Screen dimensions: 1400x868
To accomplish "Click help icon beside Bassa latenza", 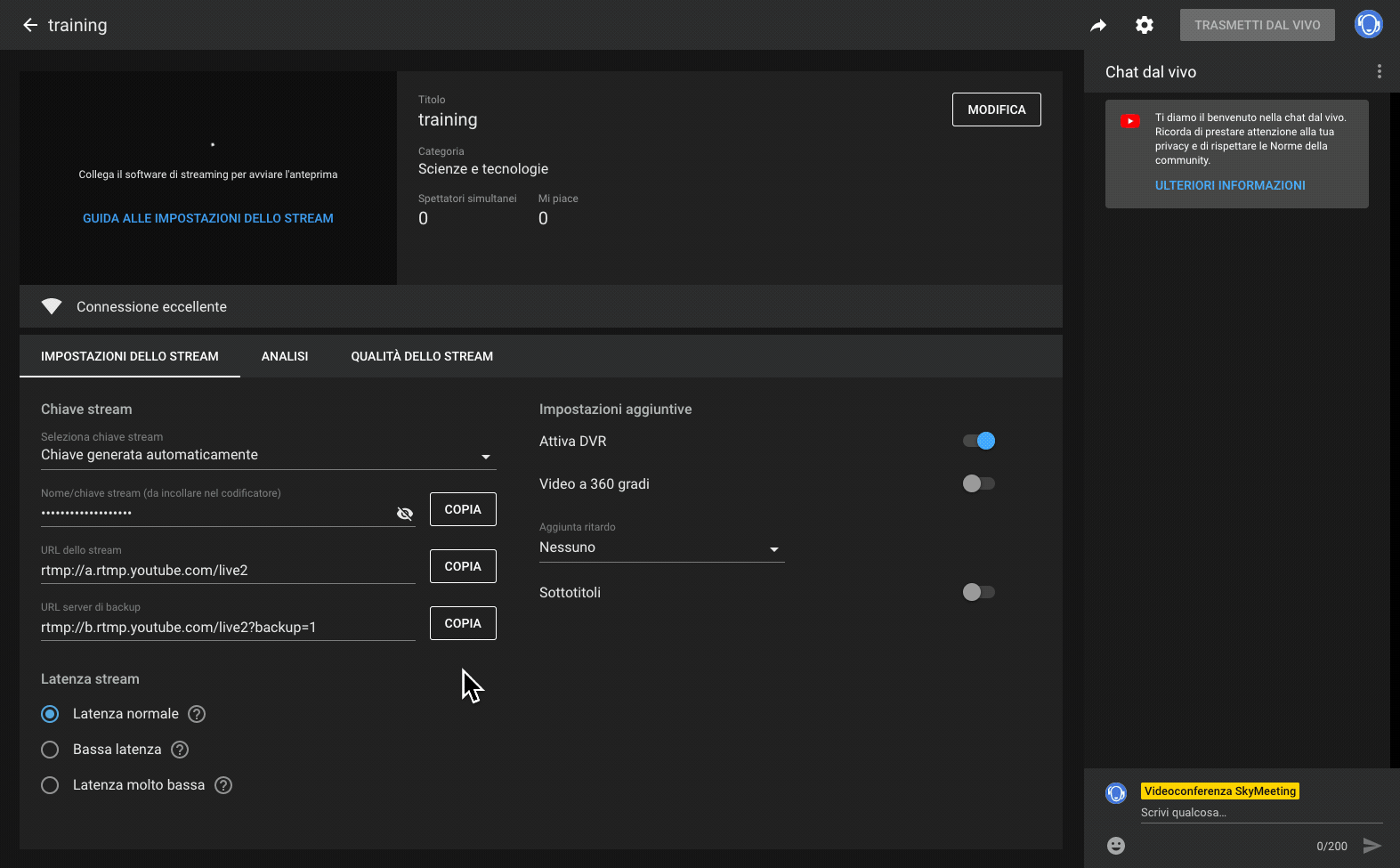I will [180, 750].
